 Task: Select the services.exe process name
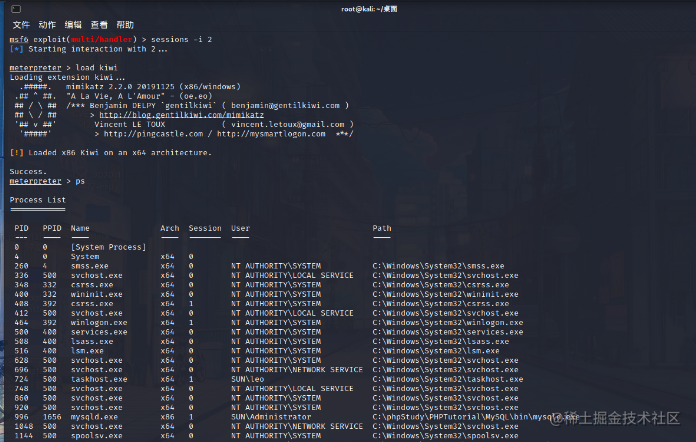pyautogui.click(x=99, y=332)
